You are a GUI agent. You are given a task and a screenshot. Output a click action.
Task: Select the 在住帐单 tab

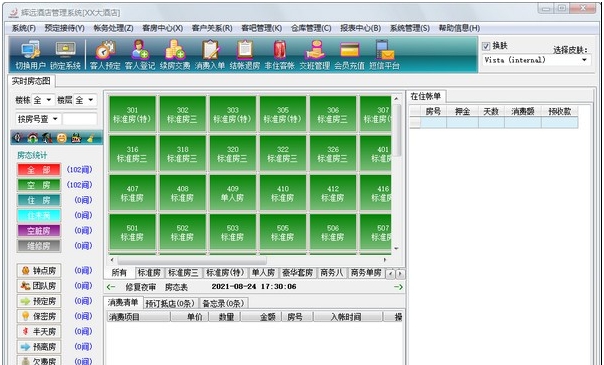(426, 96)
